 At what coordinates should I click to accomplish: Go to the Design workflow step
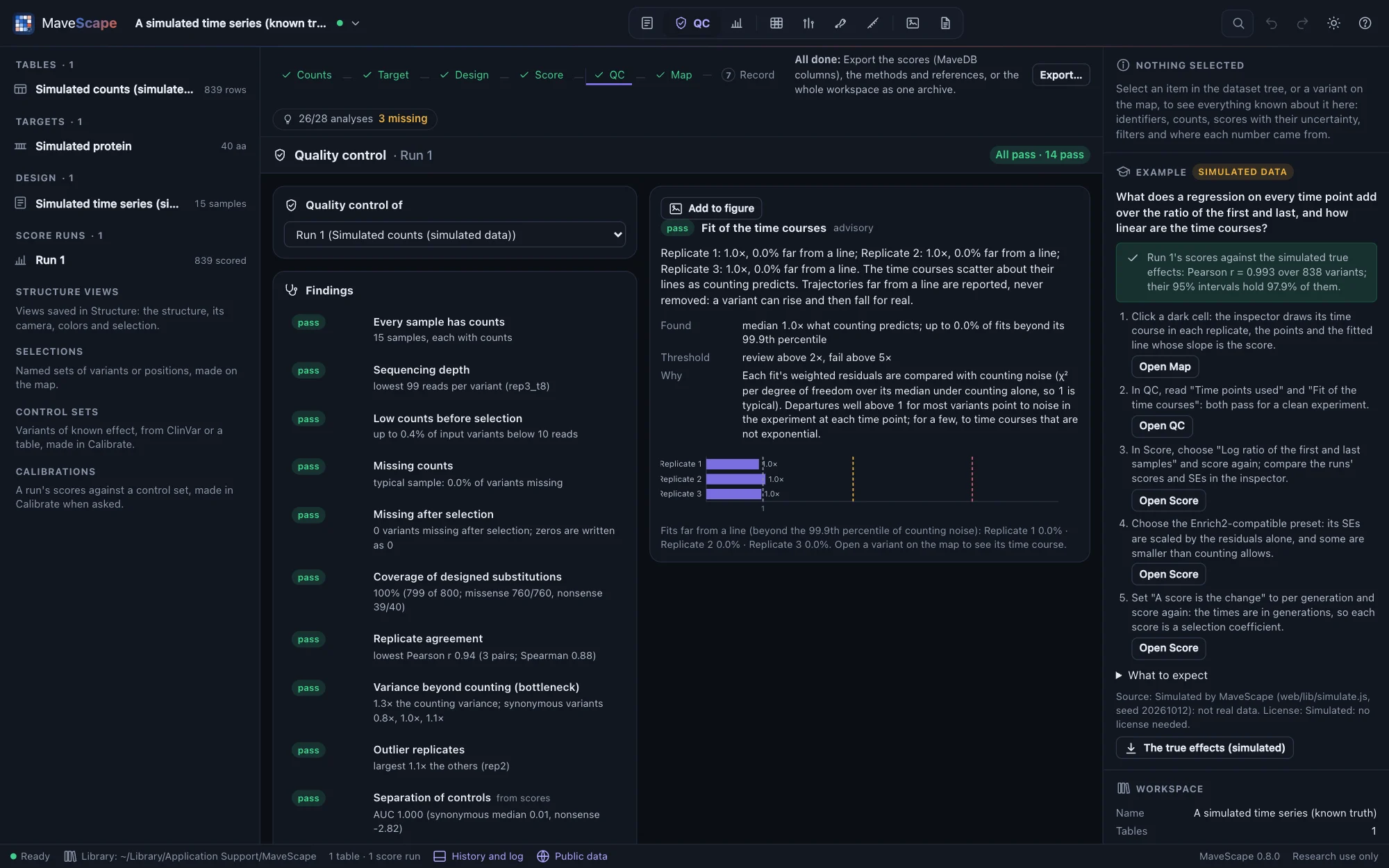point(464,75)
